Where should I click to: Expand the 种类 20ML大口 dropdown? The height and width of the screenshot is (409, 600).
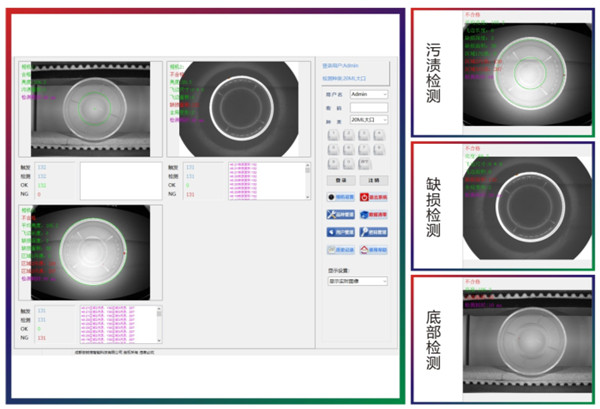click(368, 120)
